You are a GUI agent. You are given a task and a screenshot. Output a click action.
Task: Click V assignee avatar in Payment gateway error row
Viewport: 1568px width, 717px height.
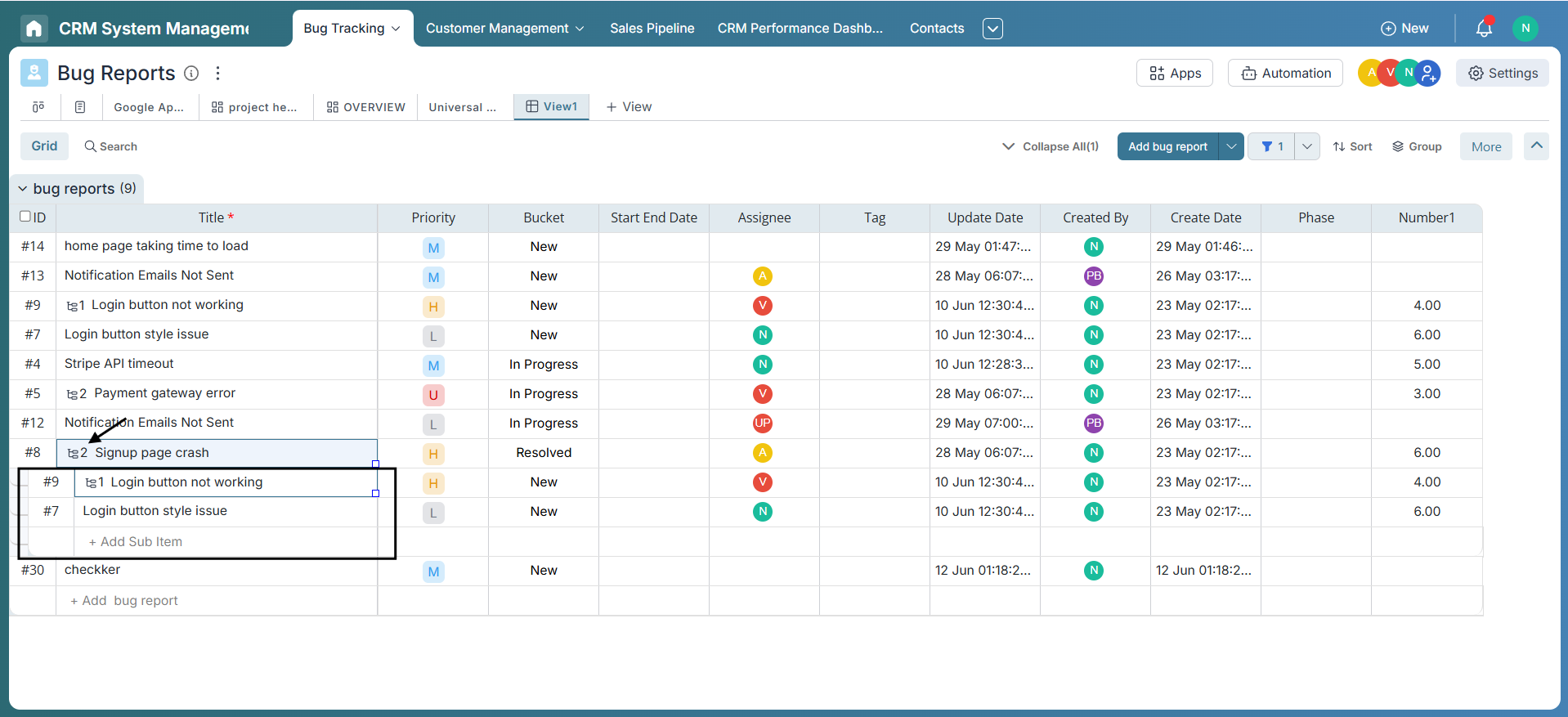[763, 393]
